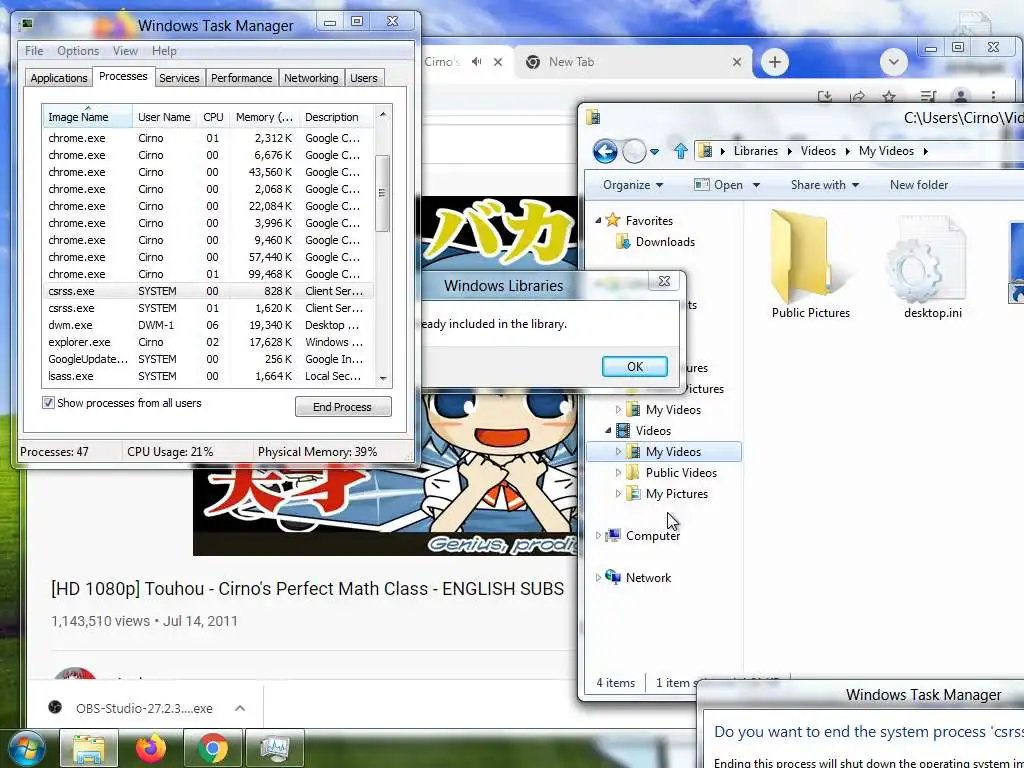The width and height of the screenshot is (1024, 768).
Task: Open the Chrome profile avatar icon
Action: [960, 97]
